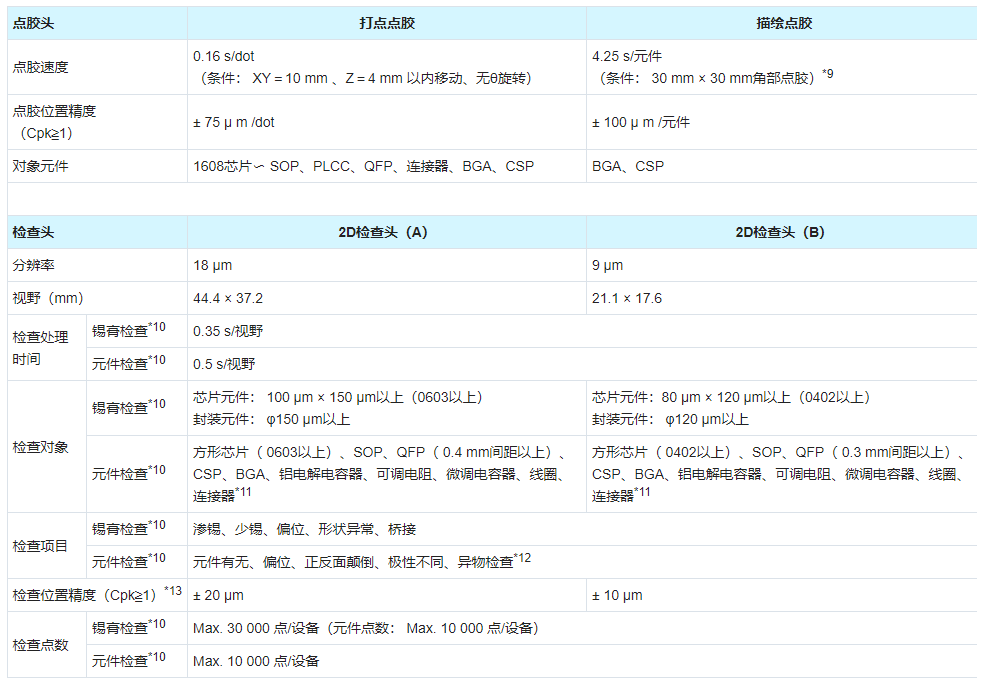Click the 打点点胶 column header

tap(386, 23)
